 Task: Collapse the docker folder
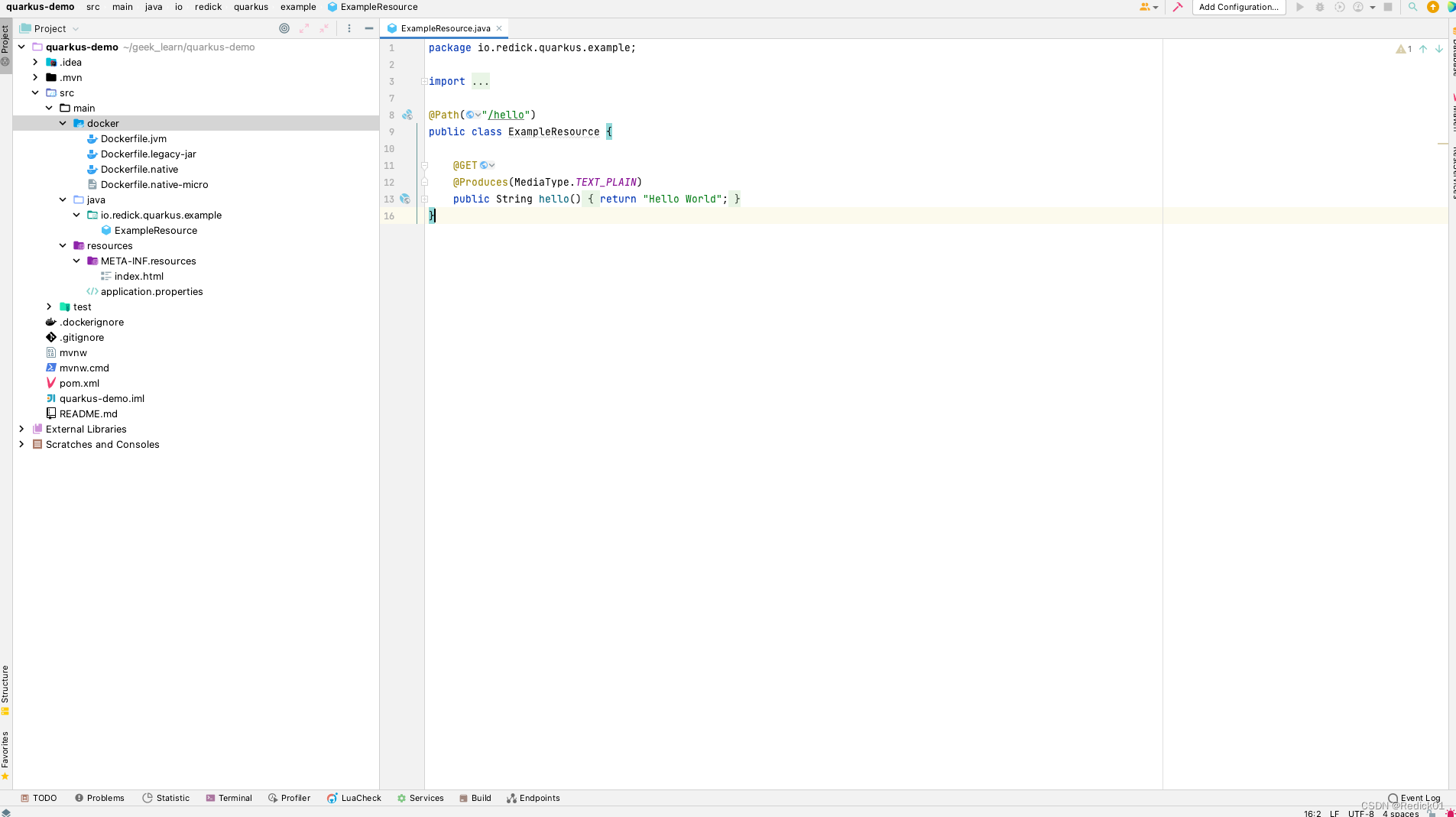coord(63,122)
